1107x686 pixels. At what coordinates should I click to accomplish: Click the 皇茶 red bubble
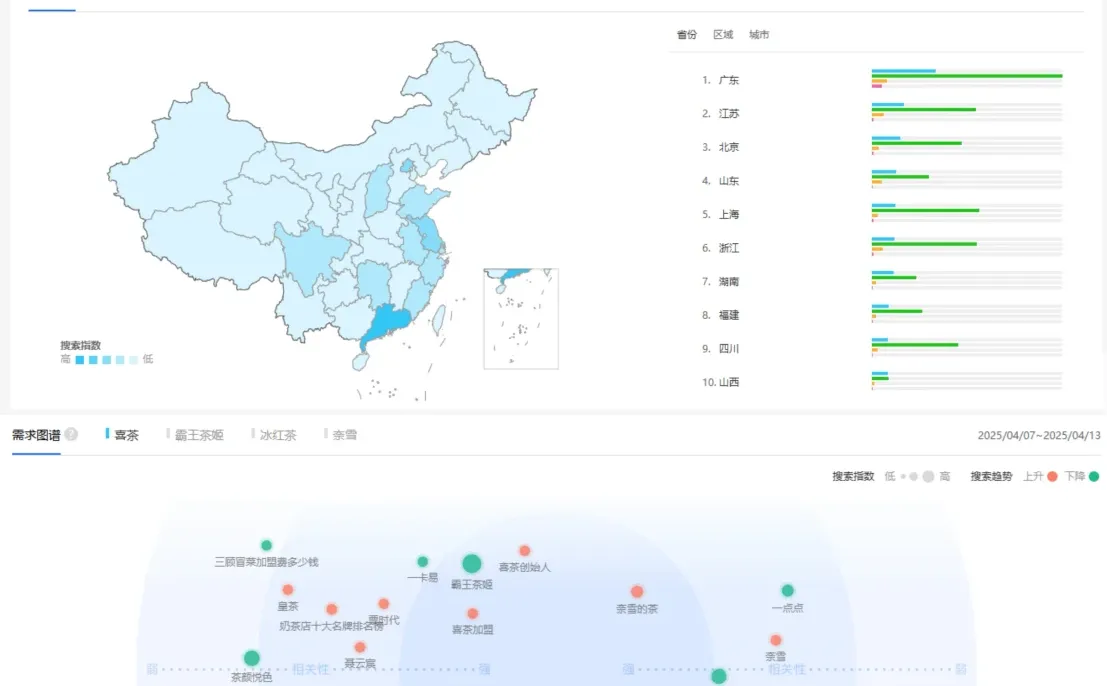click(287, 589)
